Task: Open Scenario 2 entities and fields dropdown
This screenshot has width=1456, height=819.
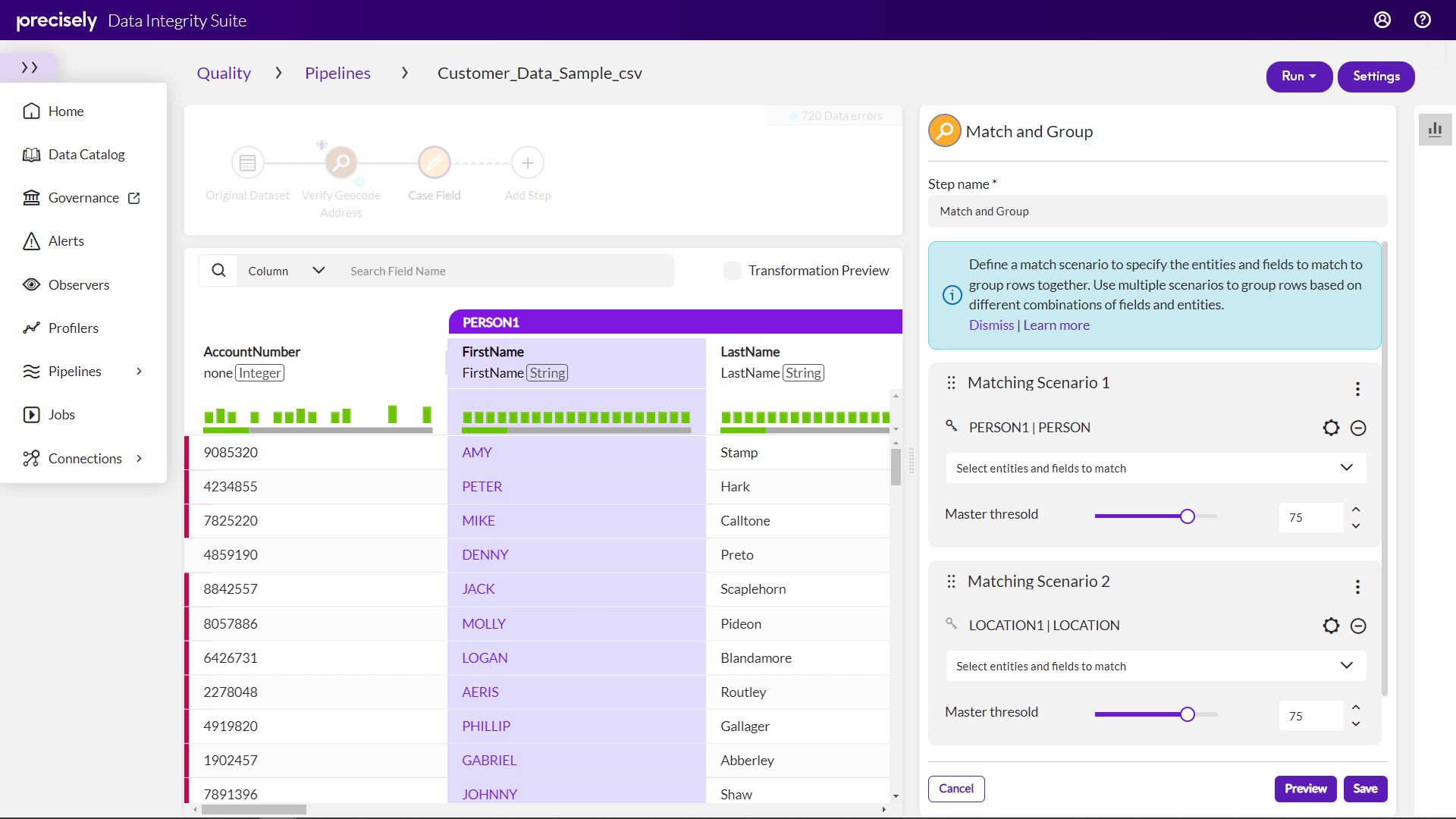Action: [x=1156, y=667]
